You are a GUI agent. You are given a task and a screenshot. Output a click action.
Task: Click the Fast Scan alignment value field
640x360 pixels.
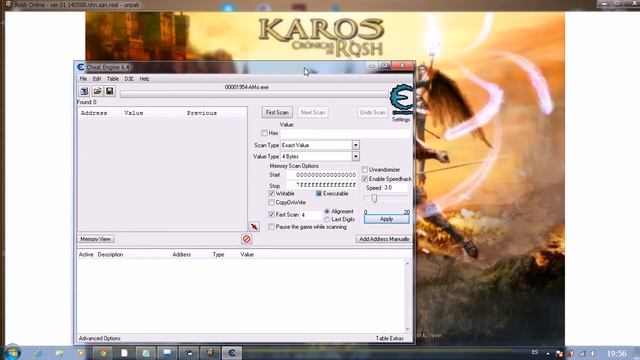tap(311, 215)
